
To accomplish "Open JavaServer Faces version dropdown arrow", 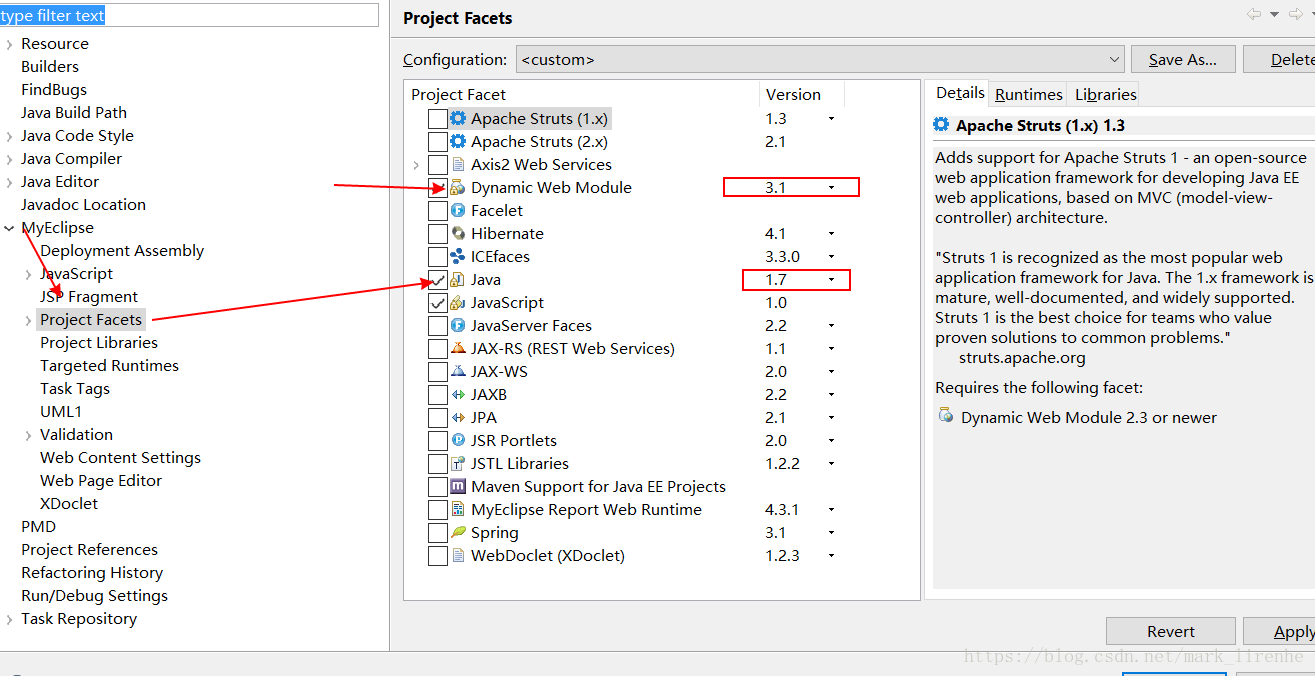I will coord(831,325).
